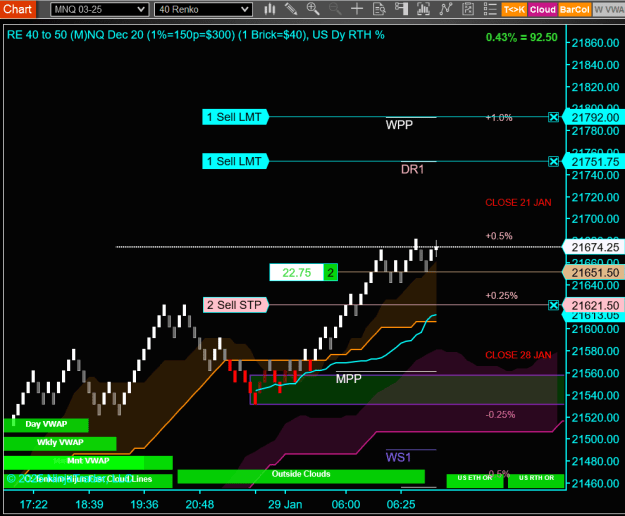The height and width of the screenshot is (516, 625).
Task: Open the bar style chart icon
Action: coord(270,9)
